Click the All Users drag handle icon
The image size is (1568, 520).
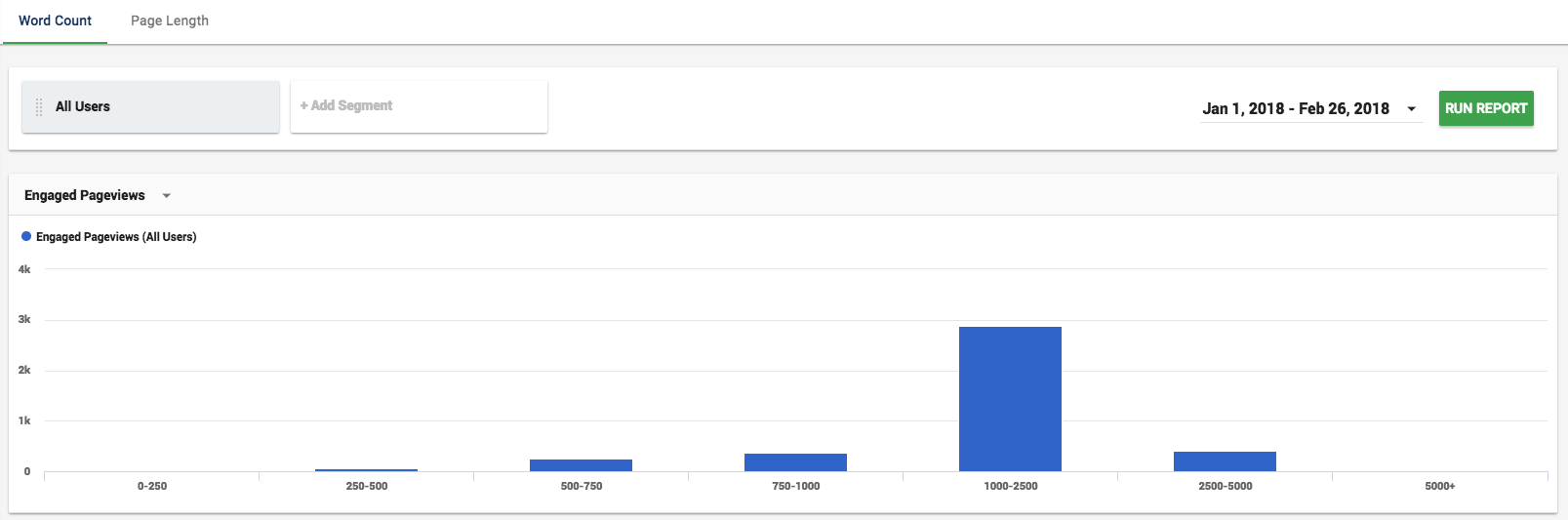[x=39, y=107]
